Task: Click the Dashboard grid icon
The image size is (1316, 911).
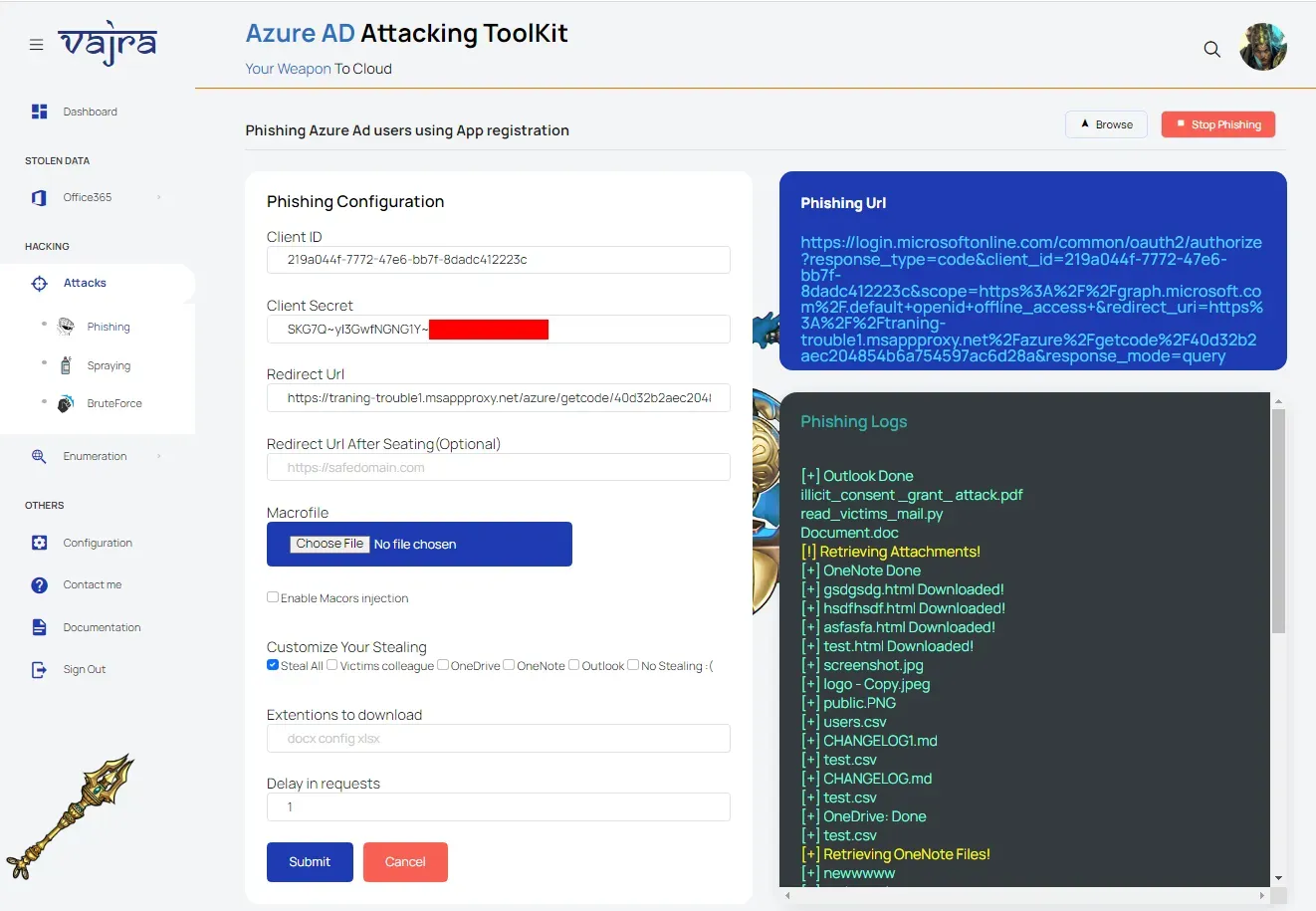Action: point(39,112)
